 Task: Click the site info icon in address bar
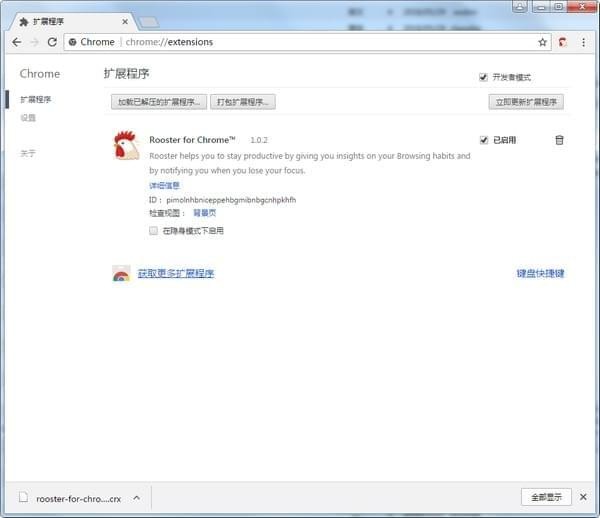point(72,42)
